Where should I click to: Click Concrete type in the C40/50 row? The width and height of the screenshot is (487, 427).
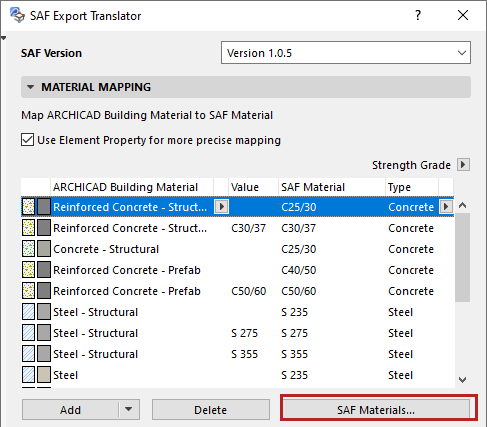pyautogui.click(x=411, y=270)
